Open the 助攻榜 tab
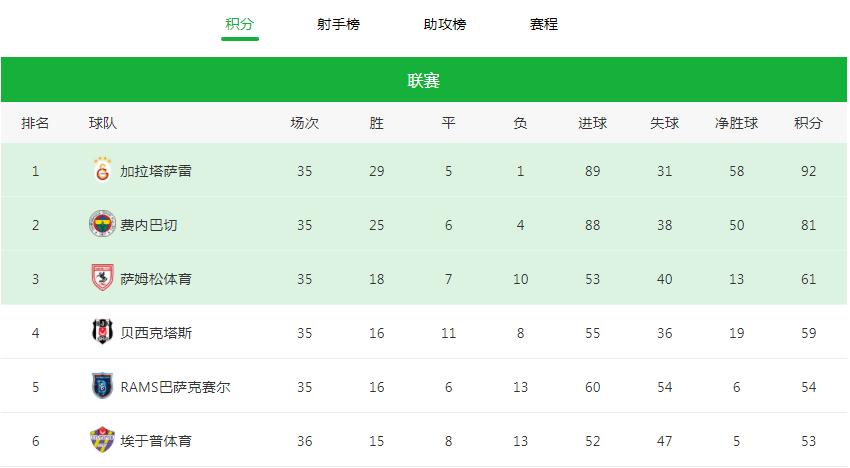 point(445,24)
